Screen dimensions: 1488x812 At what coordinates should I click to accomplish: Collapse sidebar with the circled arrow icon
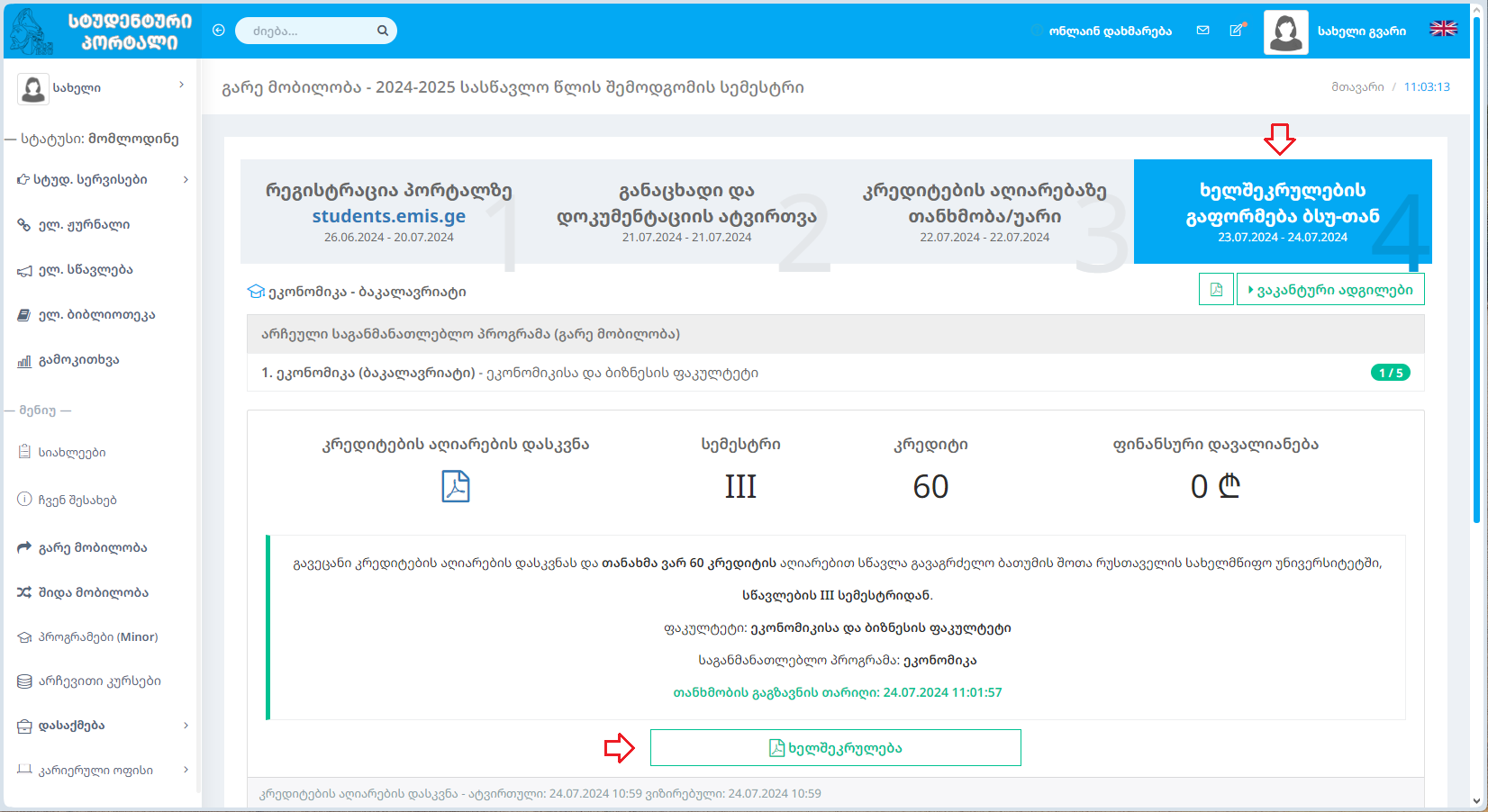(218, 31)
